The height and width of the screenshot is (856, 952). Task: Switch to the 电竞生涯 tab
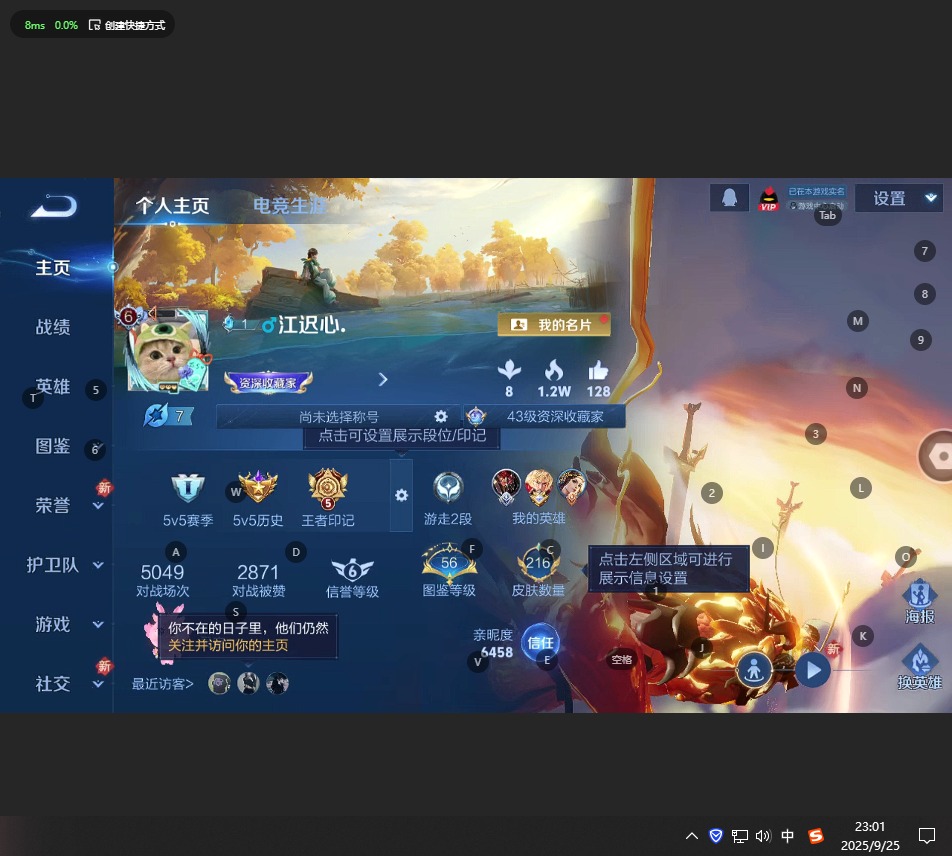(290, 206)
